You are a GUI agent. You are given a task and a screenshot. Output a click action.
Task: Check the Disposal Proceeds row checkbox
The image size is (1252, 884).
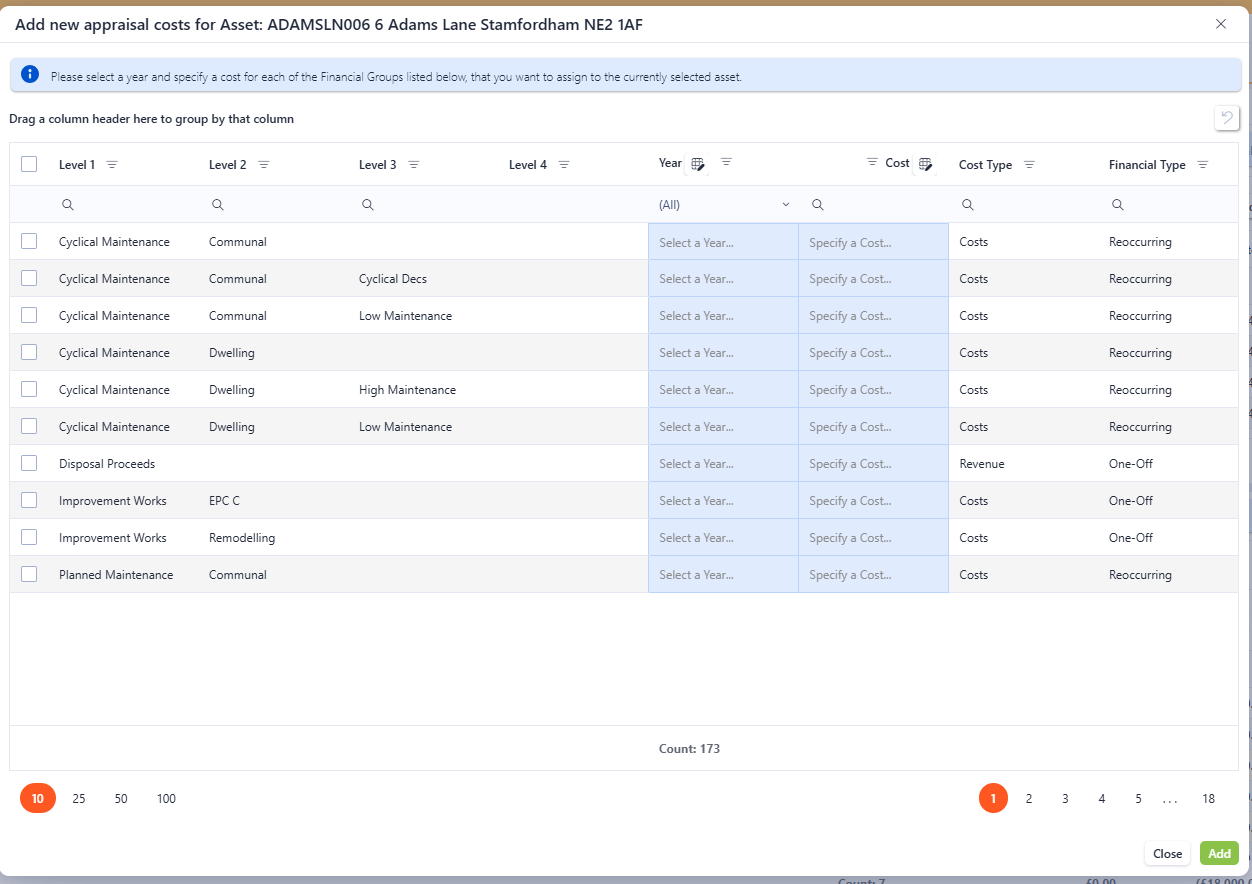click(29, 463)
